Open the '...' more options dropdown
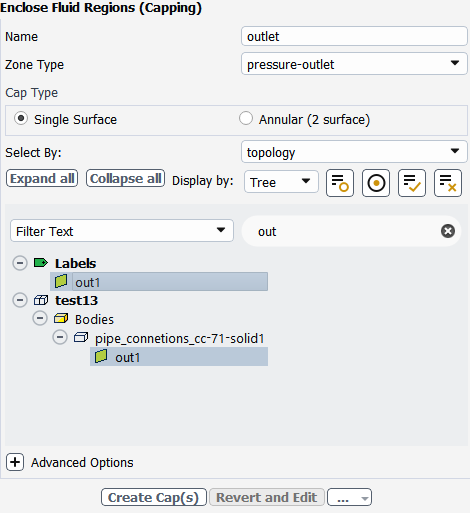Image resolution: width=470 pixels, height=513 pixels. click(349, 497)
